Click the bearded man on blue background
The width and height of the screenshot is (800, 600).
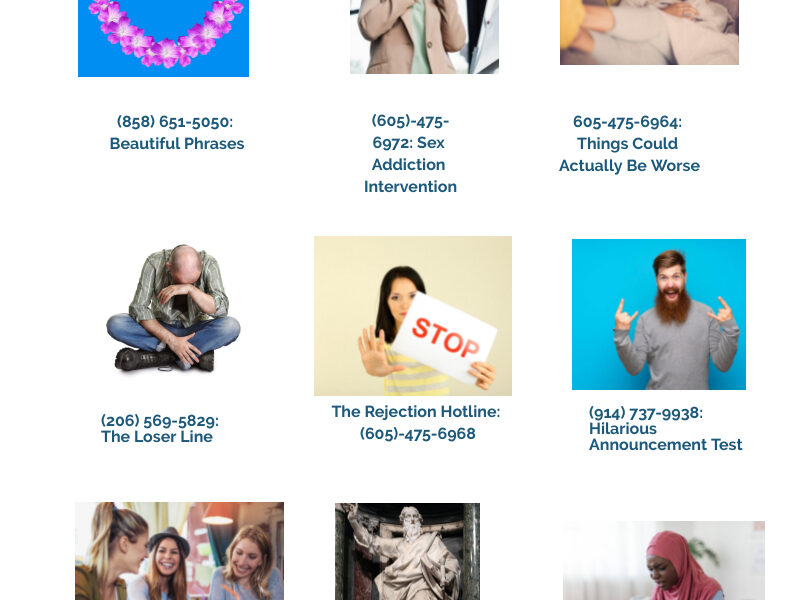tap(659, 314)
